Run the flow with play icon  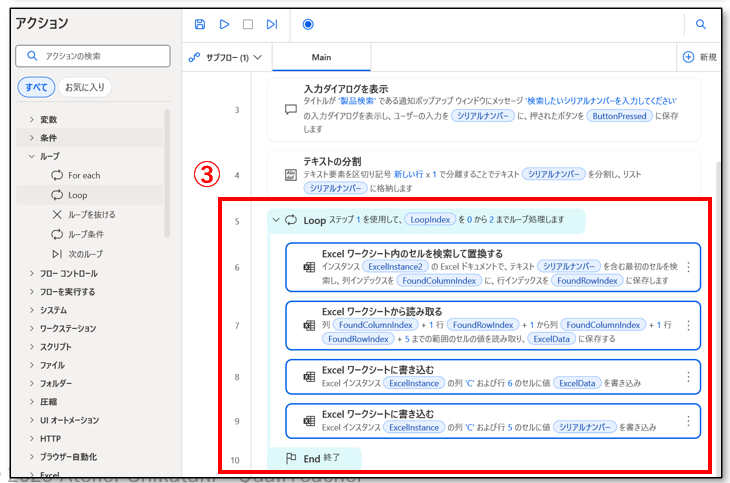(x=224, y=24)
